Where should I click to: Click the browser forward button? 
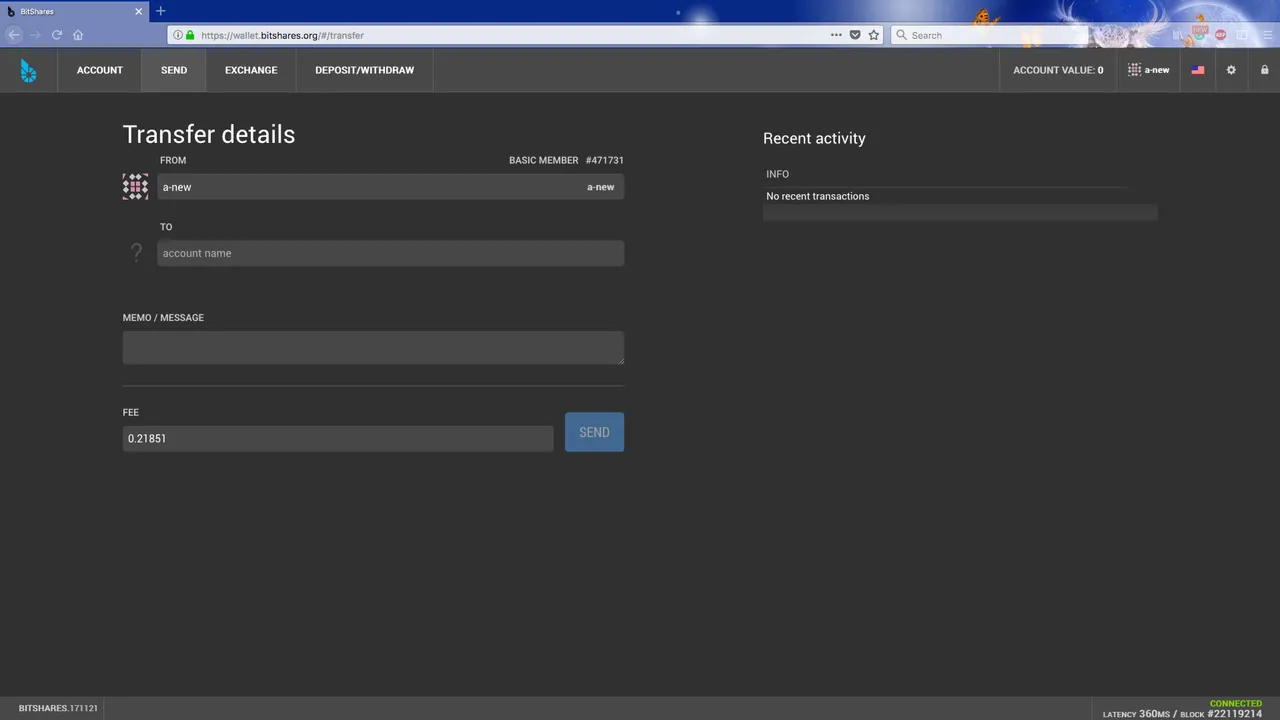click(36, 35)
